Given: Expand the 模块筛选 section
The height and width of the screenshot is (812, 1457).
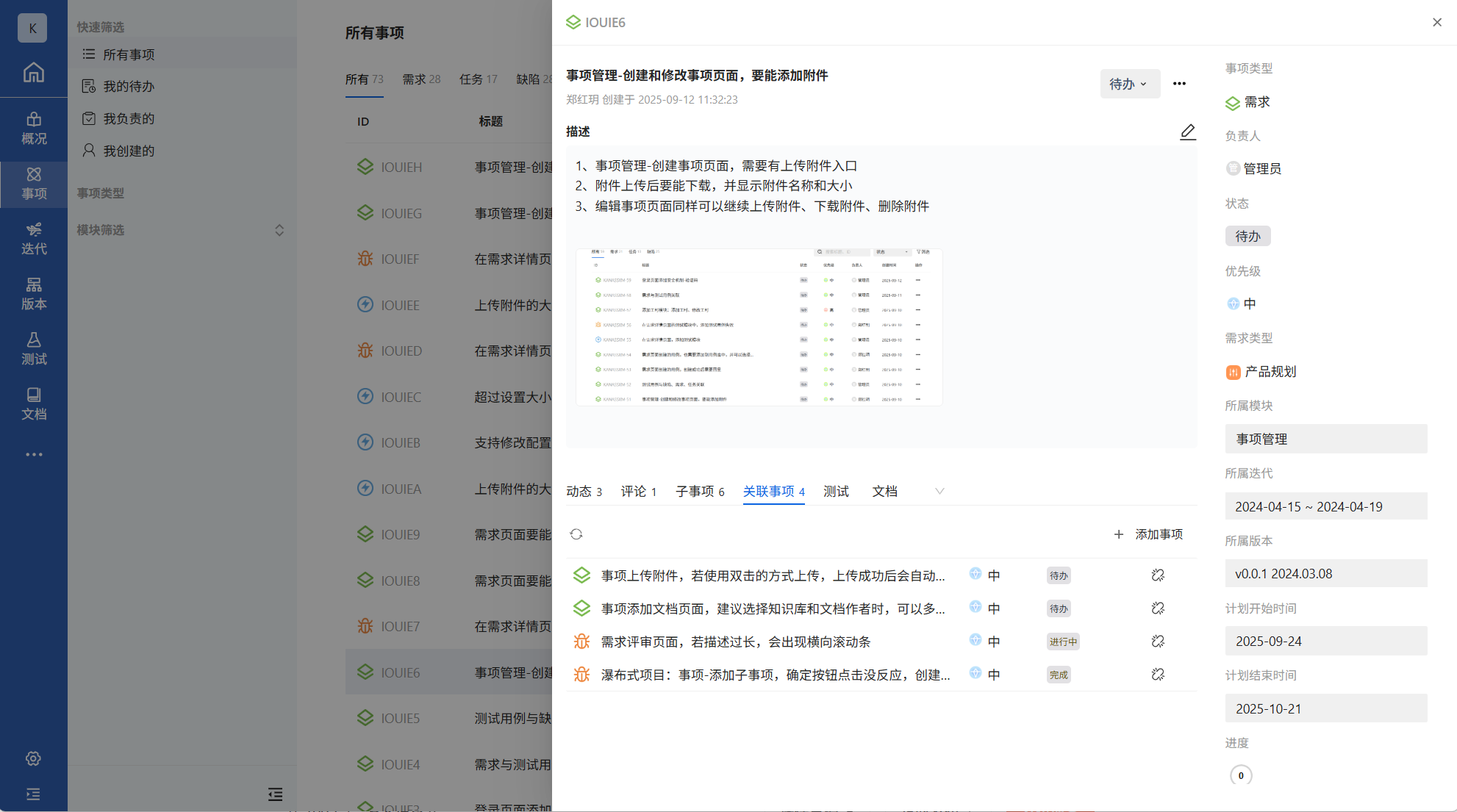Looking at the screenshot, I should (279, 230).
